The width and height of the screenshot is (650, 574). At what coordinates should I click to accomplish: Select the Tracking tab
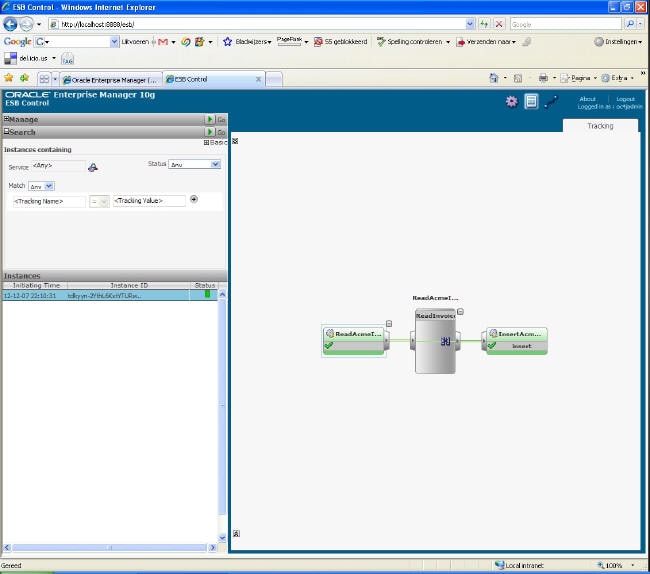[x=600, y=126]
